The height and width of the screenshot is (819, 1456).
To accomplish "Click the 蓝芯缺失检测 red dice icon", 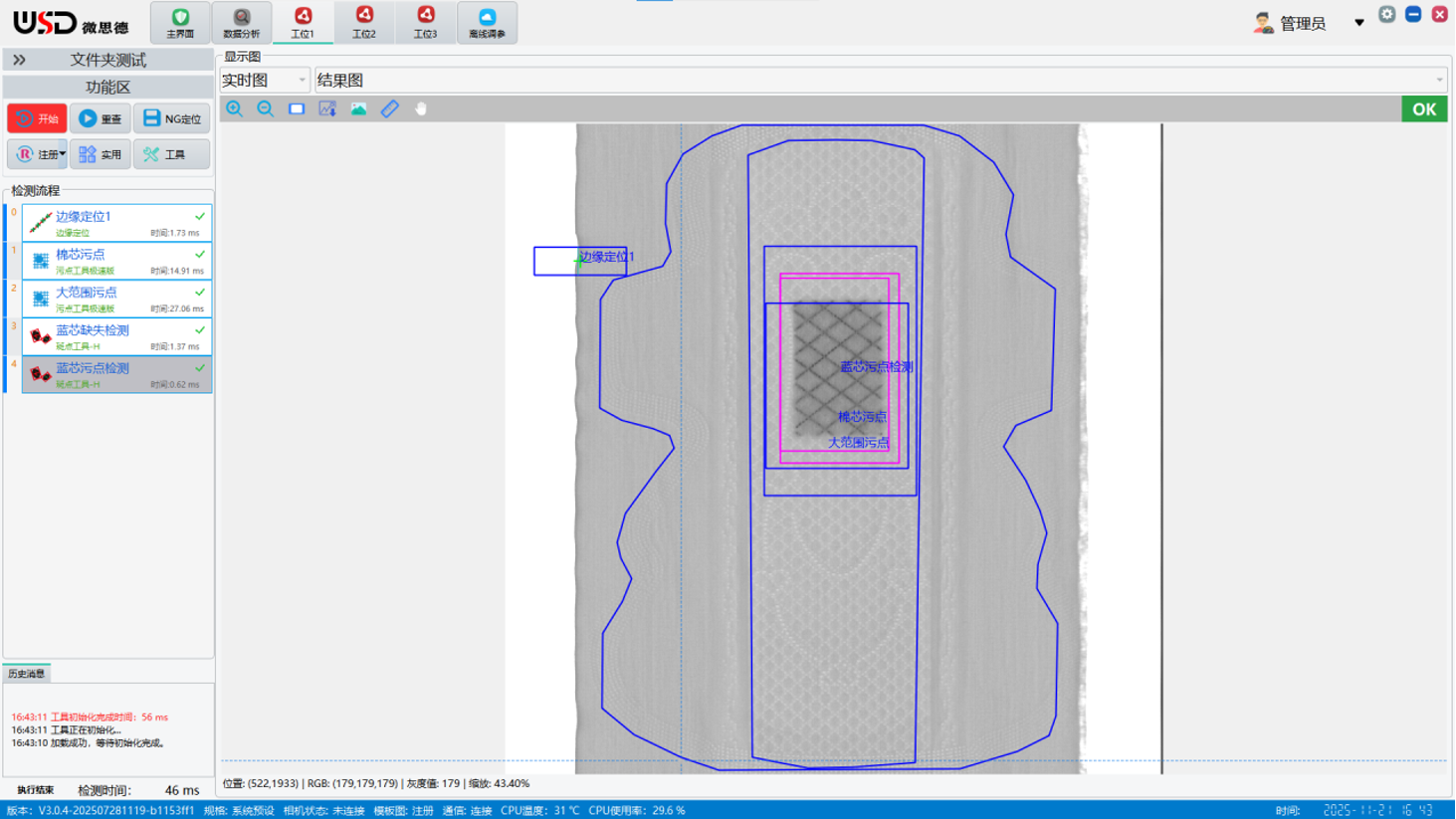I will click(40, 336).
